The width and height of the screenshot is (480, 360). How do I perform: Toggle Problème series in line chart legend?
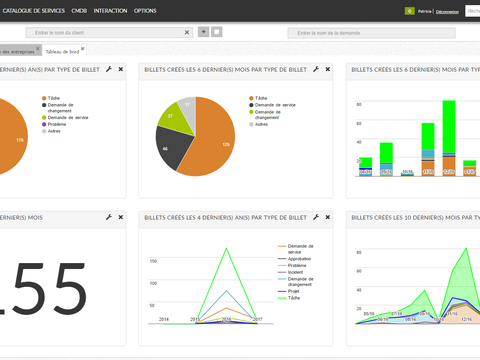292,265
